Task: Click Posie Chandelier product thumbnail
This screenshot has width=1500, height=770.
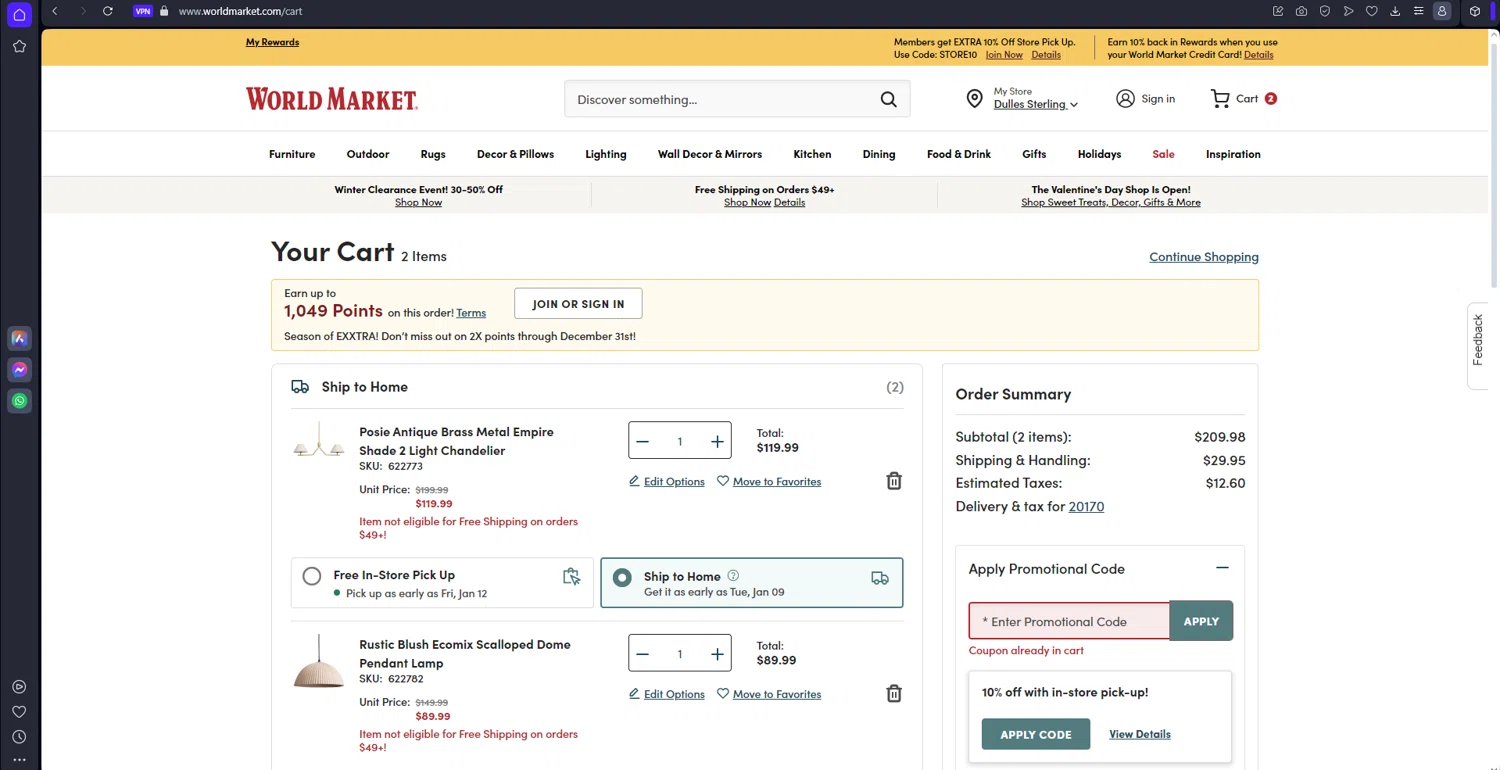Action: point(318,441)
